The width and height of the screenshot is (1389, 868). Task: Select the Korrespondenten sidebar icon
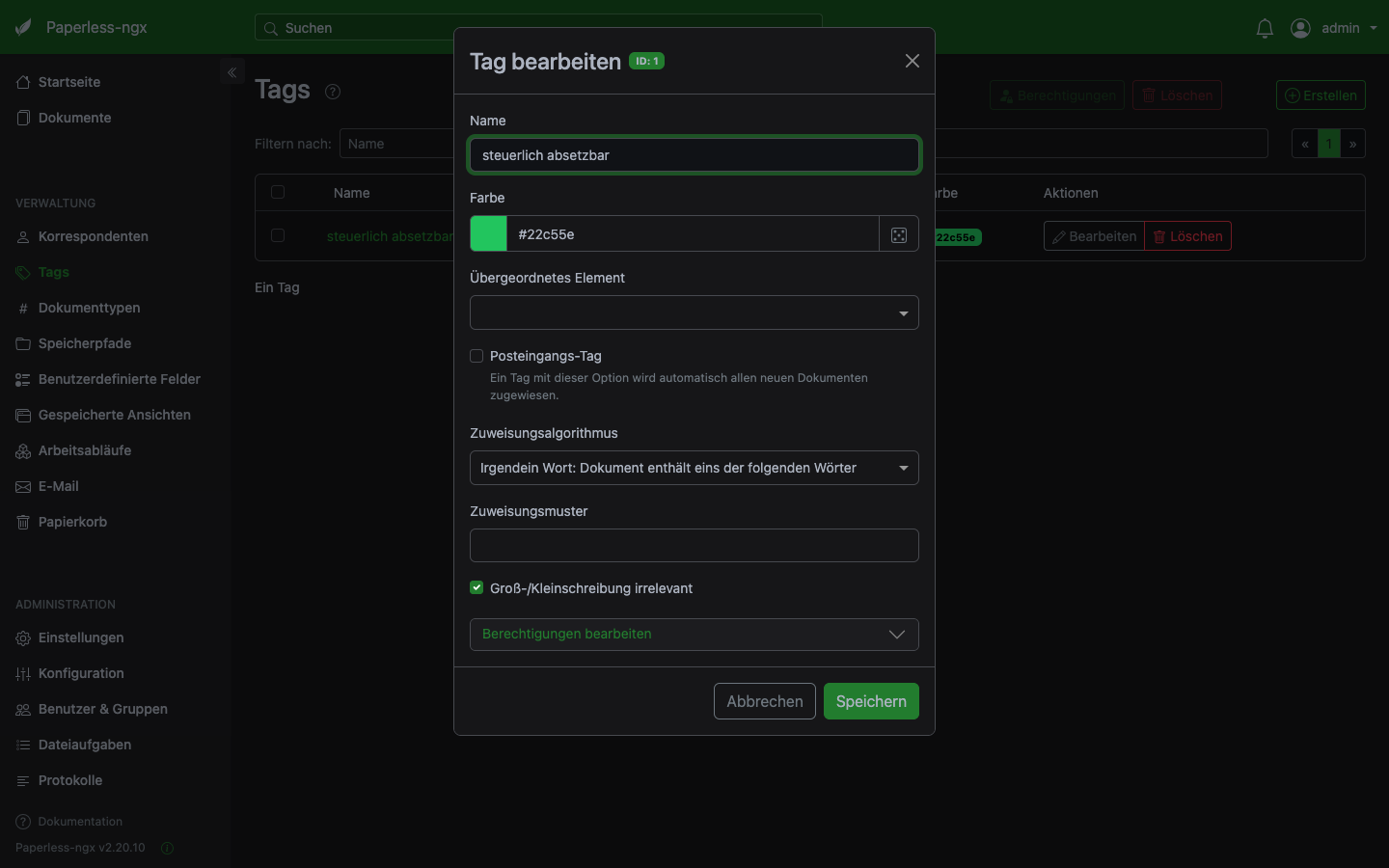22,236
